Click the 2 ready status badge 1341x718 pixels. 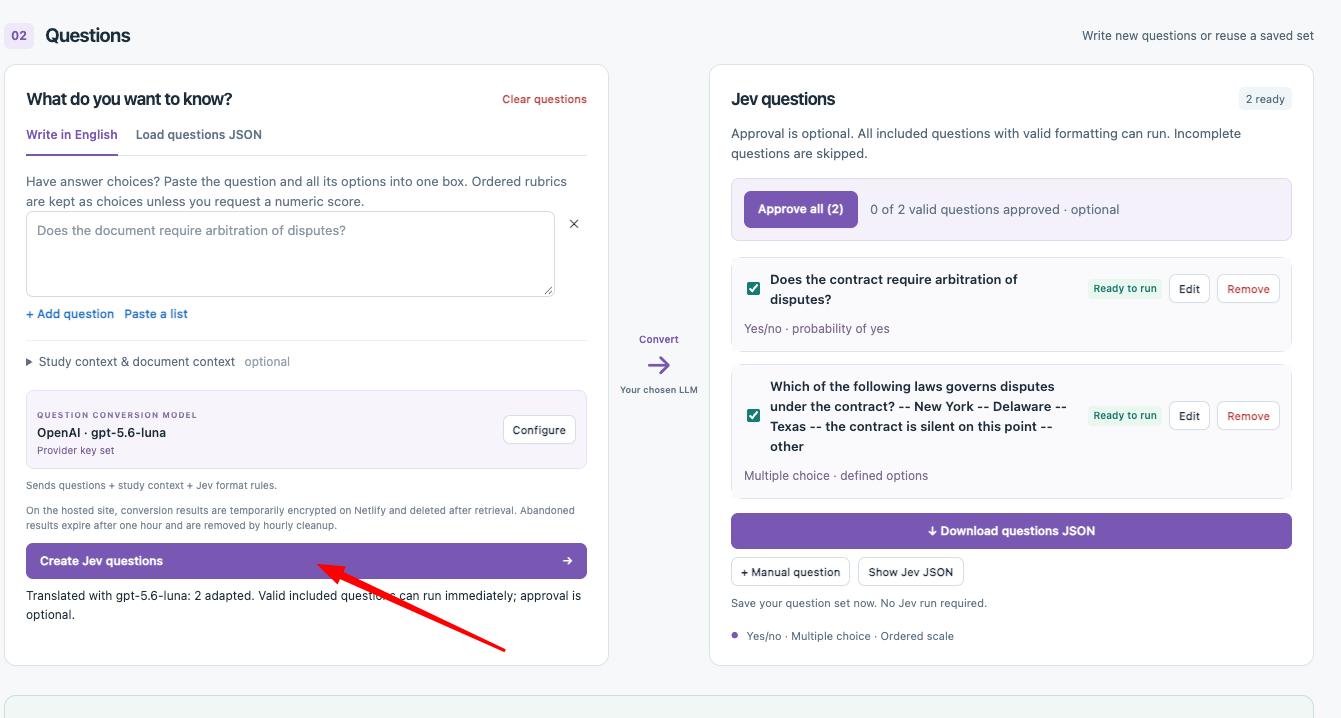click(1264, 99)
